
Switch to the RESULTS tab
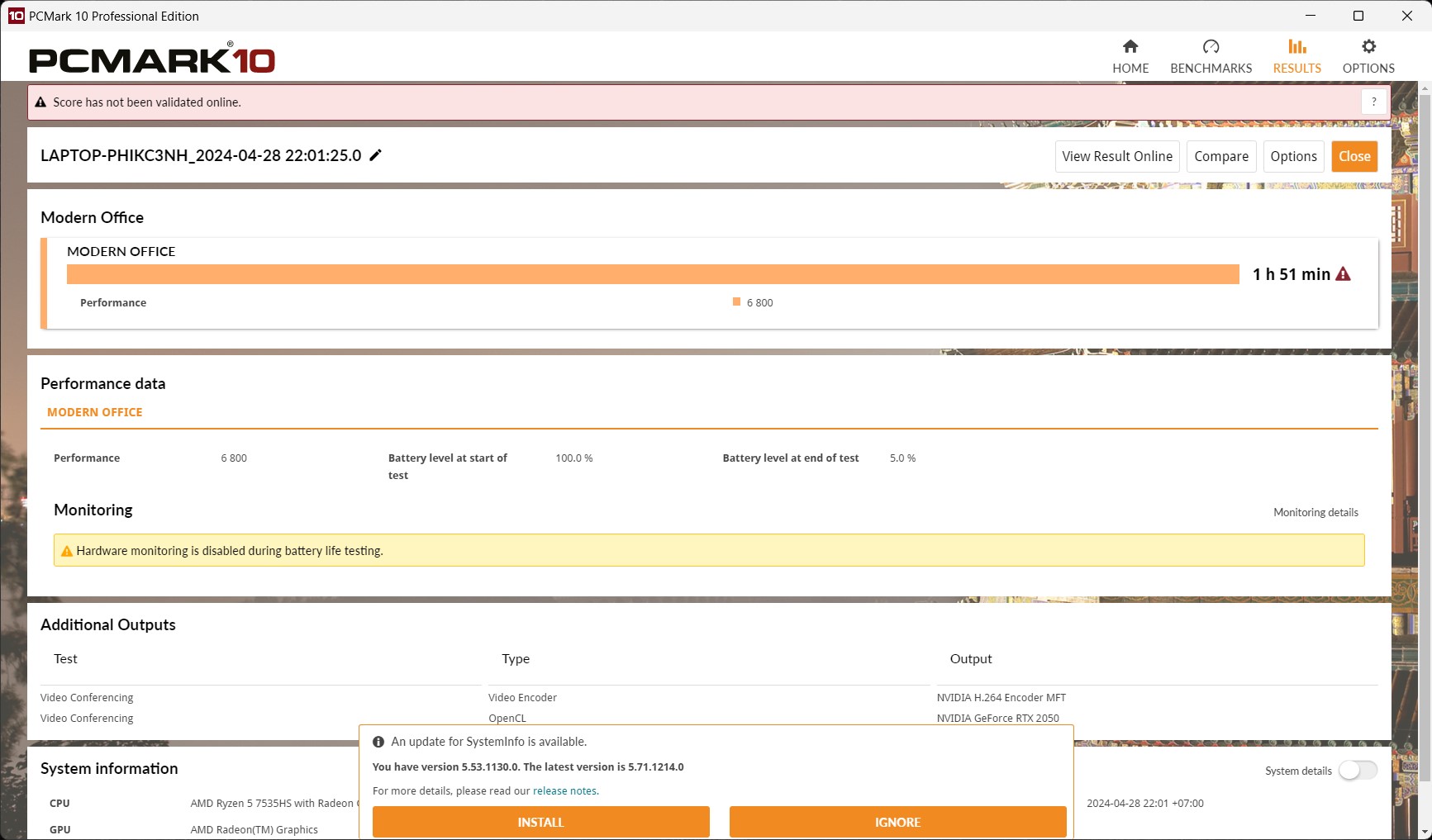click(1296, 57)
